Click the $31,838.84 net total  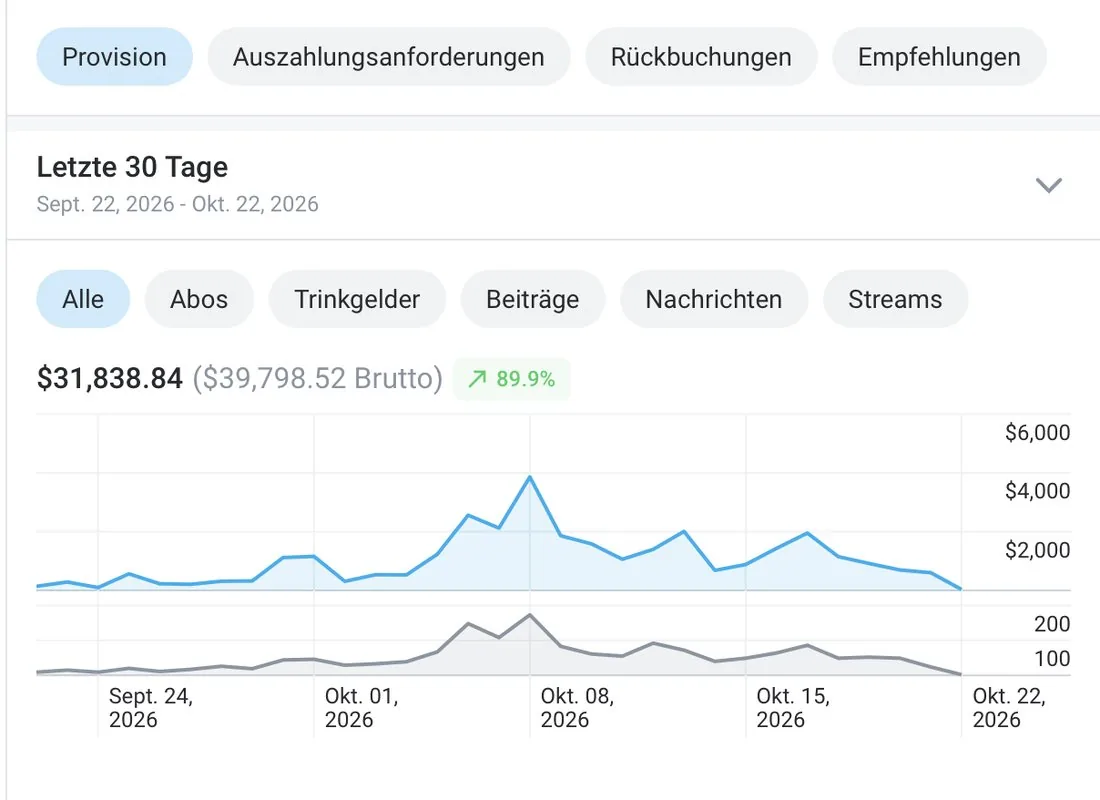[109, 378]
